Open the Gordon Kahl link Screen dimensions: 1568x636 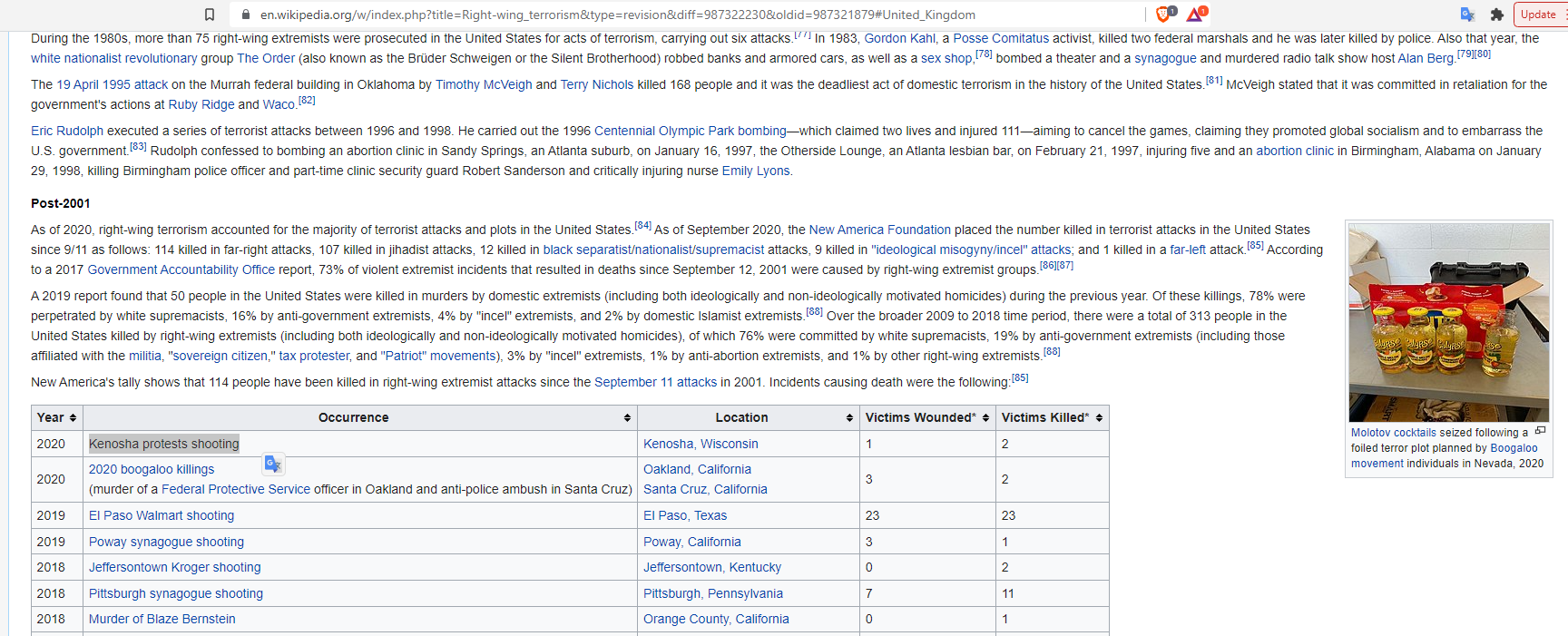[899, 38]
